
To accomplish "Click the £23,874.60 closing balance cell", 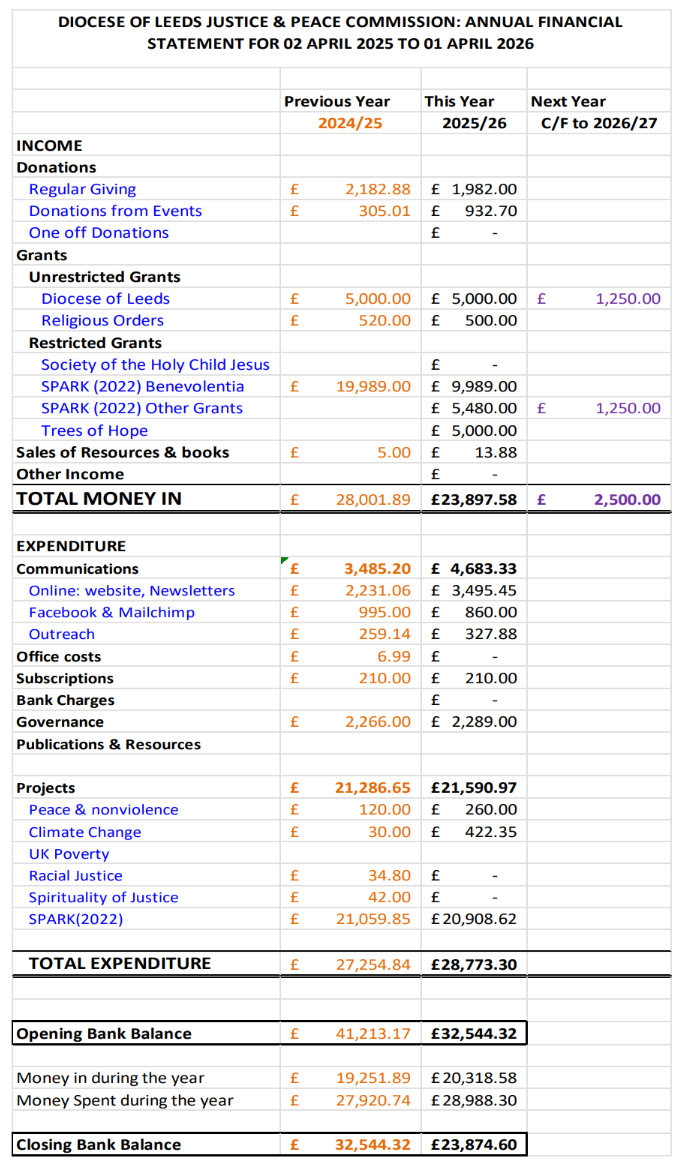I will [x=474, y=1145].
